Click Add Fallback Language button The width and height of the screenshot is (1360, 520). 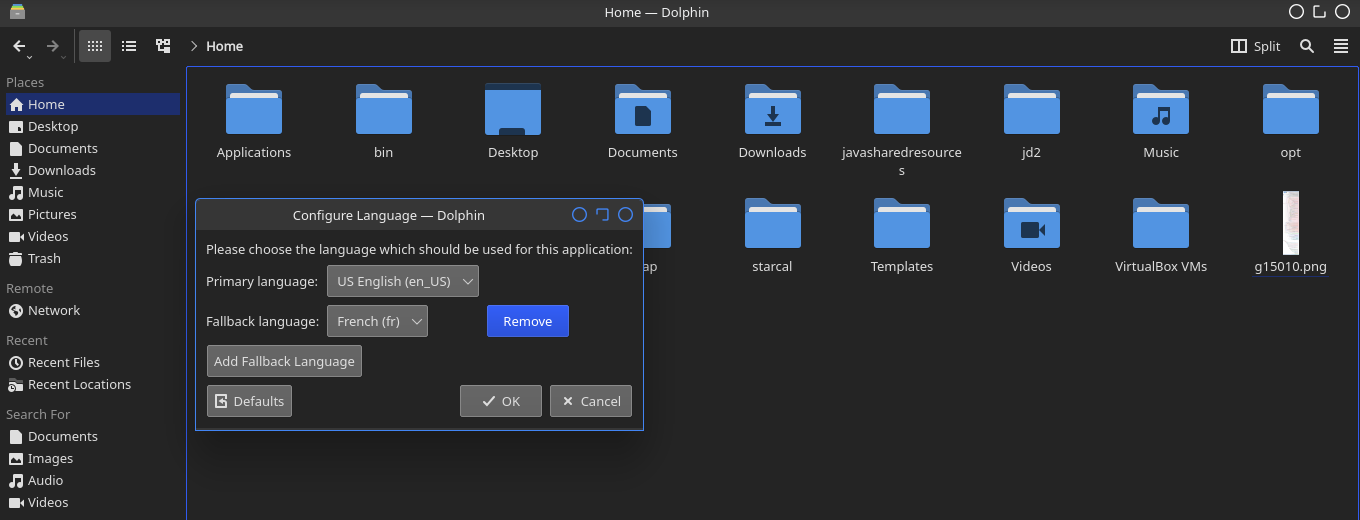pyautogui.click(x=284, y=361)
